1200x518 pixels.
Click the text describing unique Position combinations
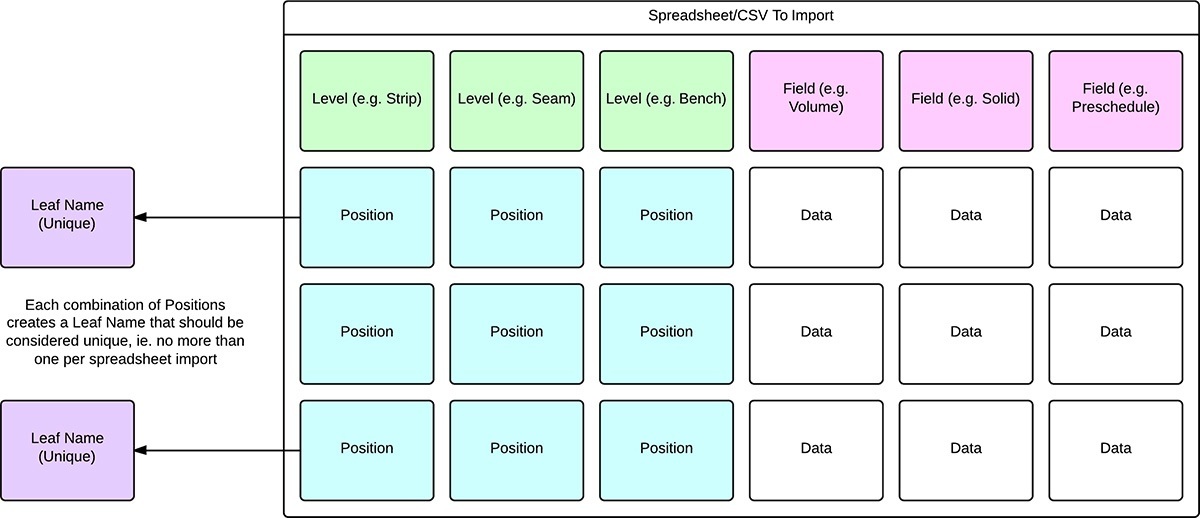pyautogui.click(x=127, y=332)
